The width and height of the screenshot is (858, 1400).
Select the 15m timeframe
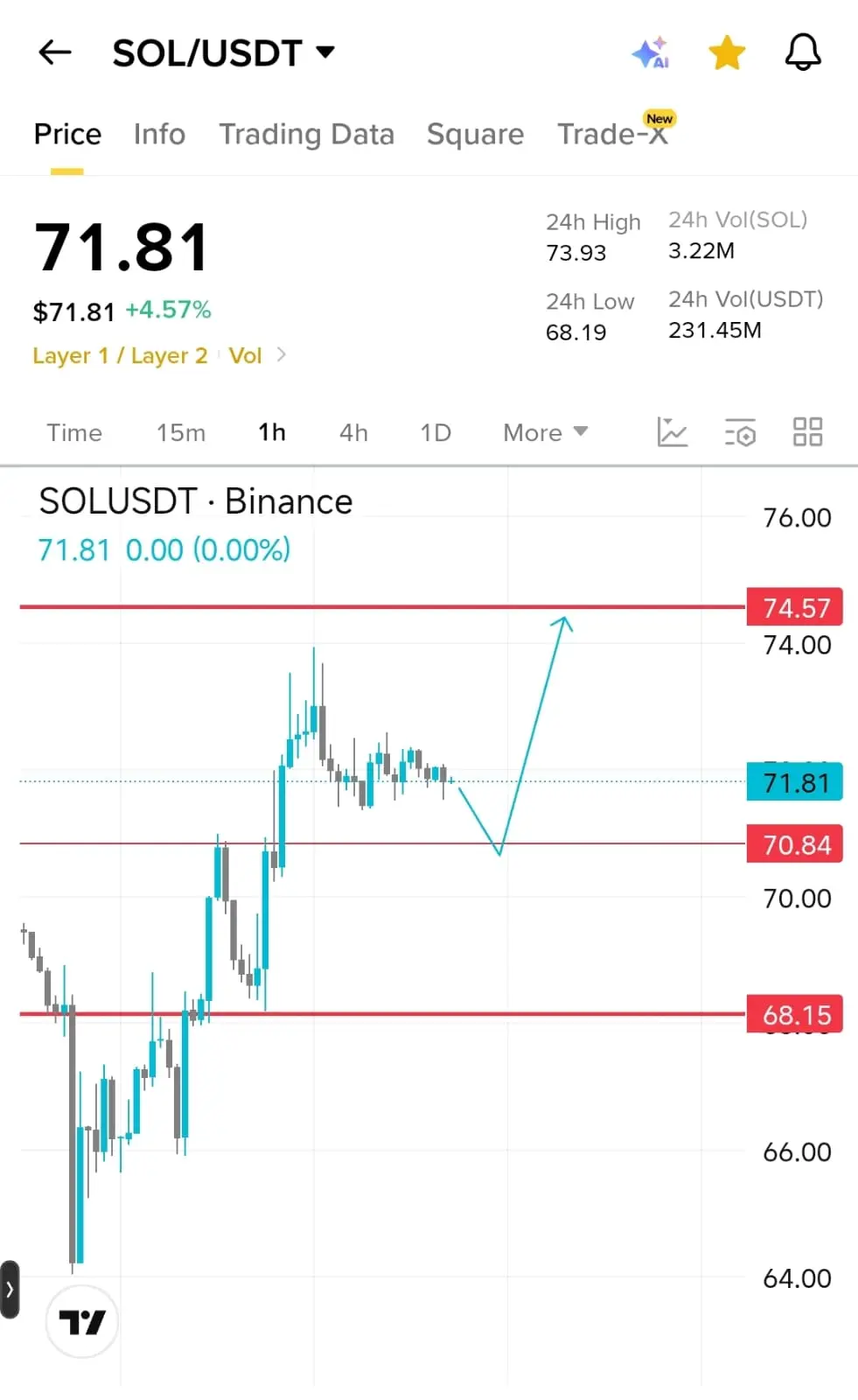click(181, 432)
